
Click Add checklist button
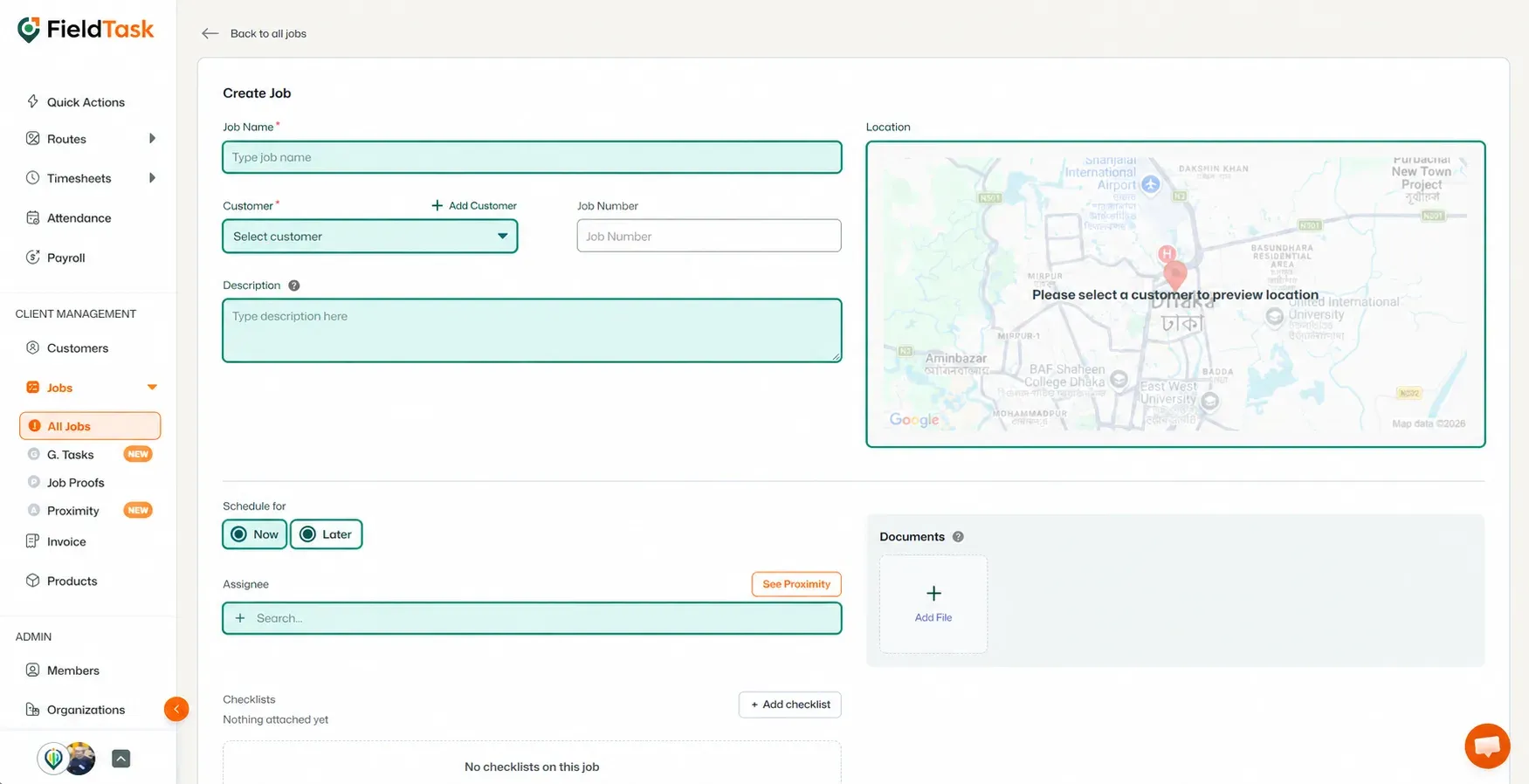coord(790,705)
